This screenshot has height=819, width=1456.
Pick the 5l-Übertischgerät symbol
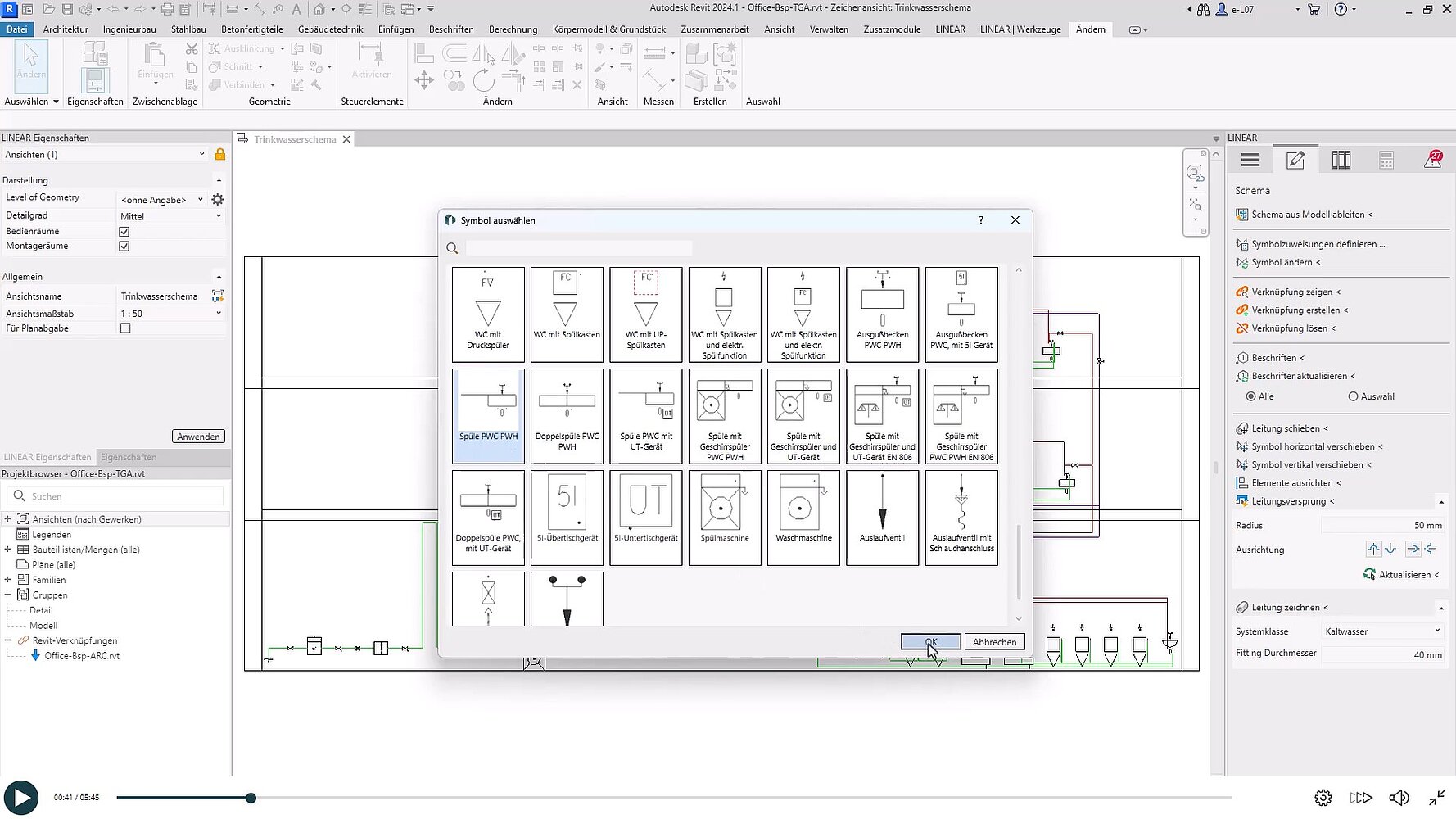[x=567, y=517]
